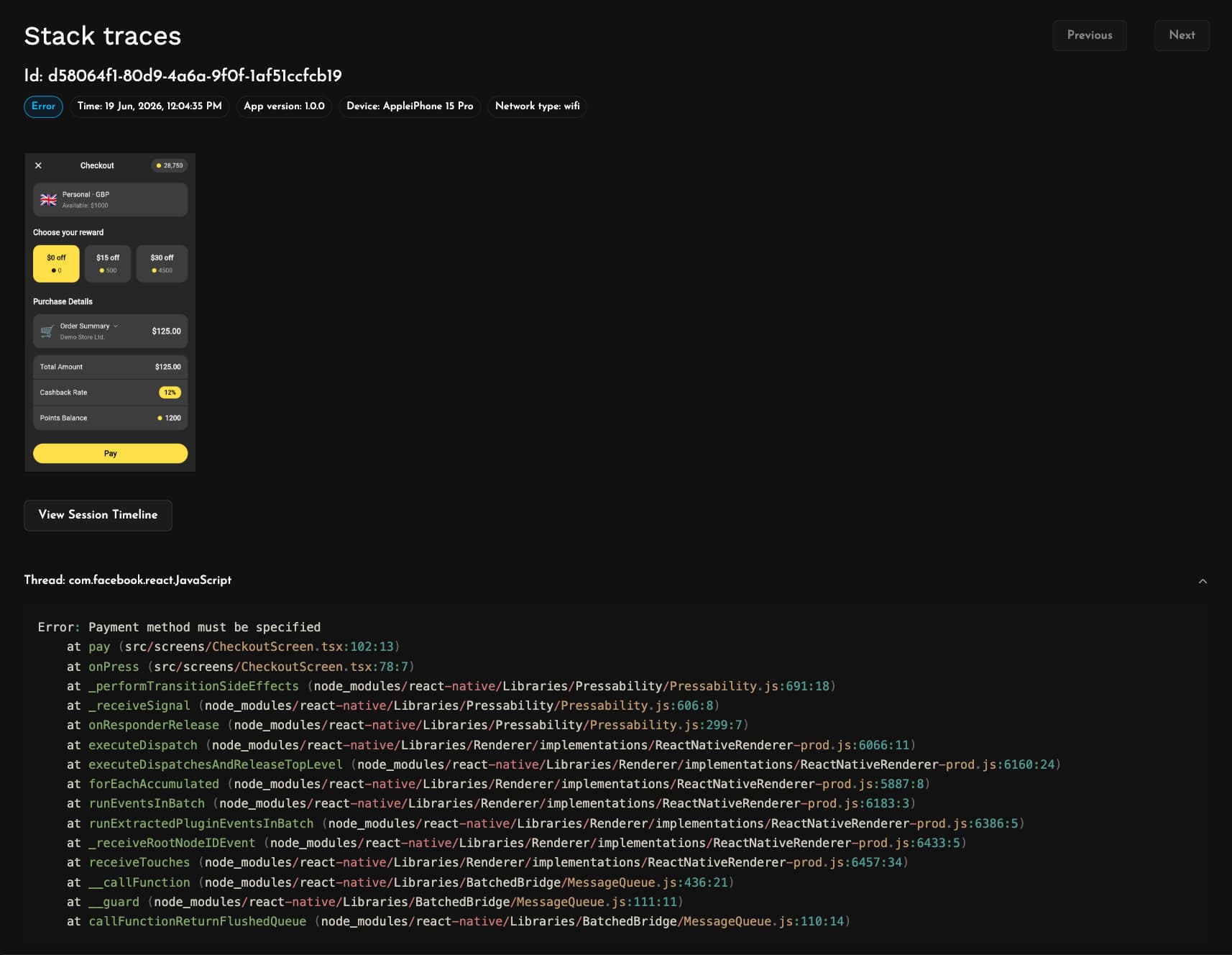Click the Device: AppleiPhone 15 Pro tag
The height and width of the screenshot is (955, 1232).
[410, 106]
